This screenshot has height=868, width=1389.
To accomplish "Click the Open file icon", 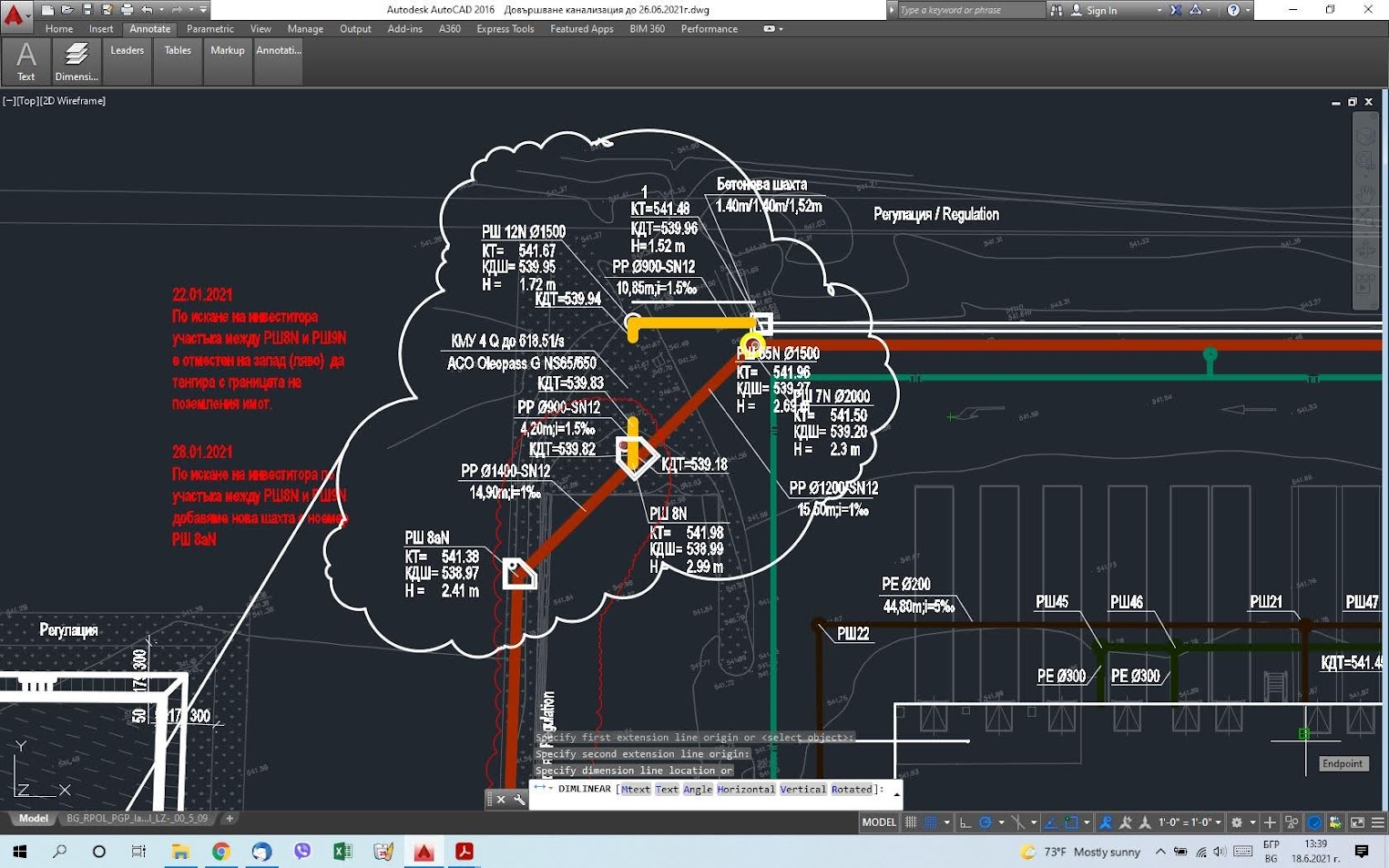I will click(x=67, y=10).
